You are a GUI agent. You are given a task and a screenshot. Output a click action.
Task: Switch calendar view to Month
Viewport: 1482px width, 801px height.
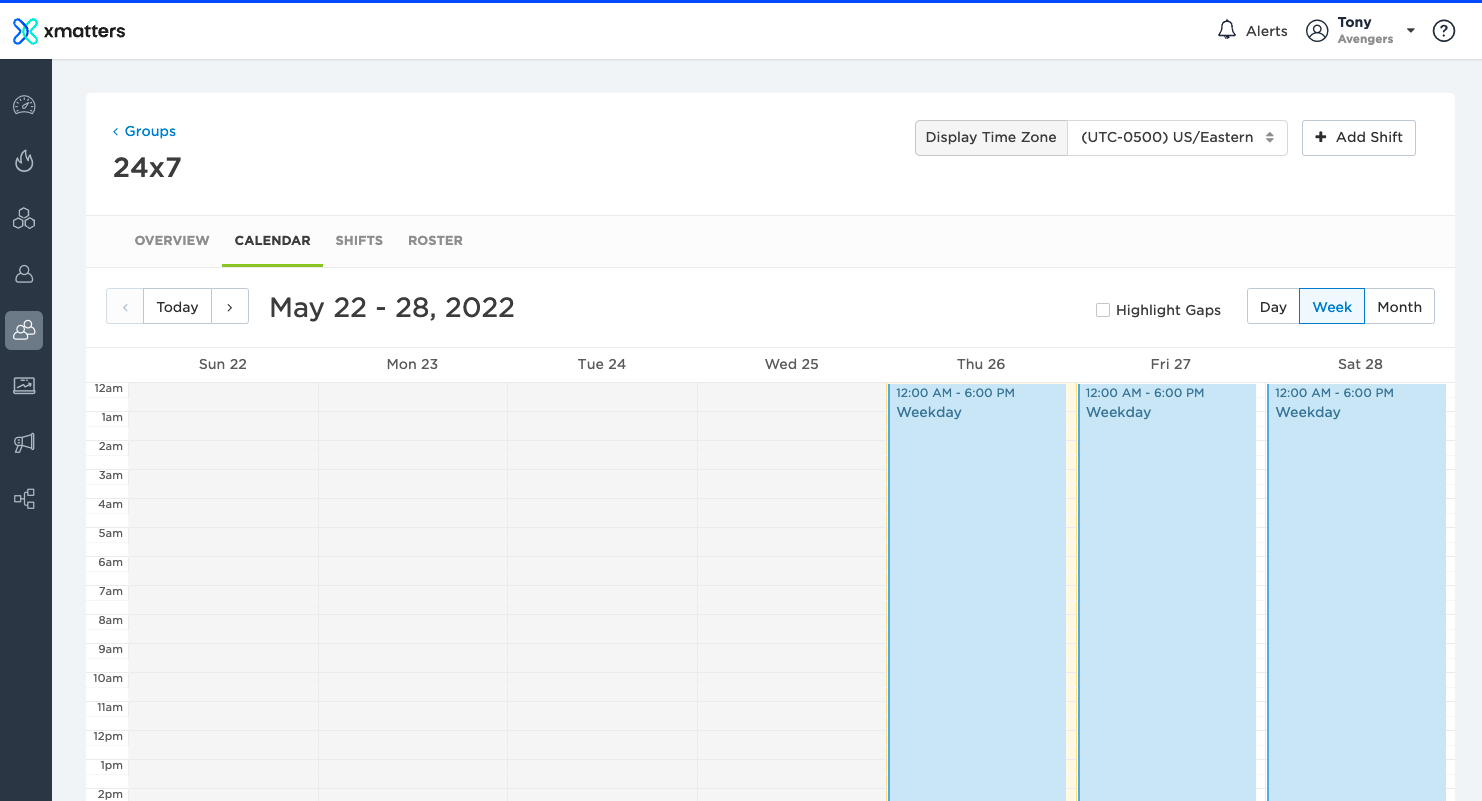[1399, 306]
